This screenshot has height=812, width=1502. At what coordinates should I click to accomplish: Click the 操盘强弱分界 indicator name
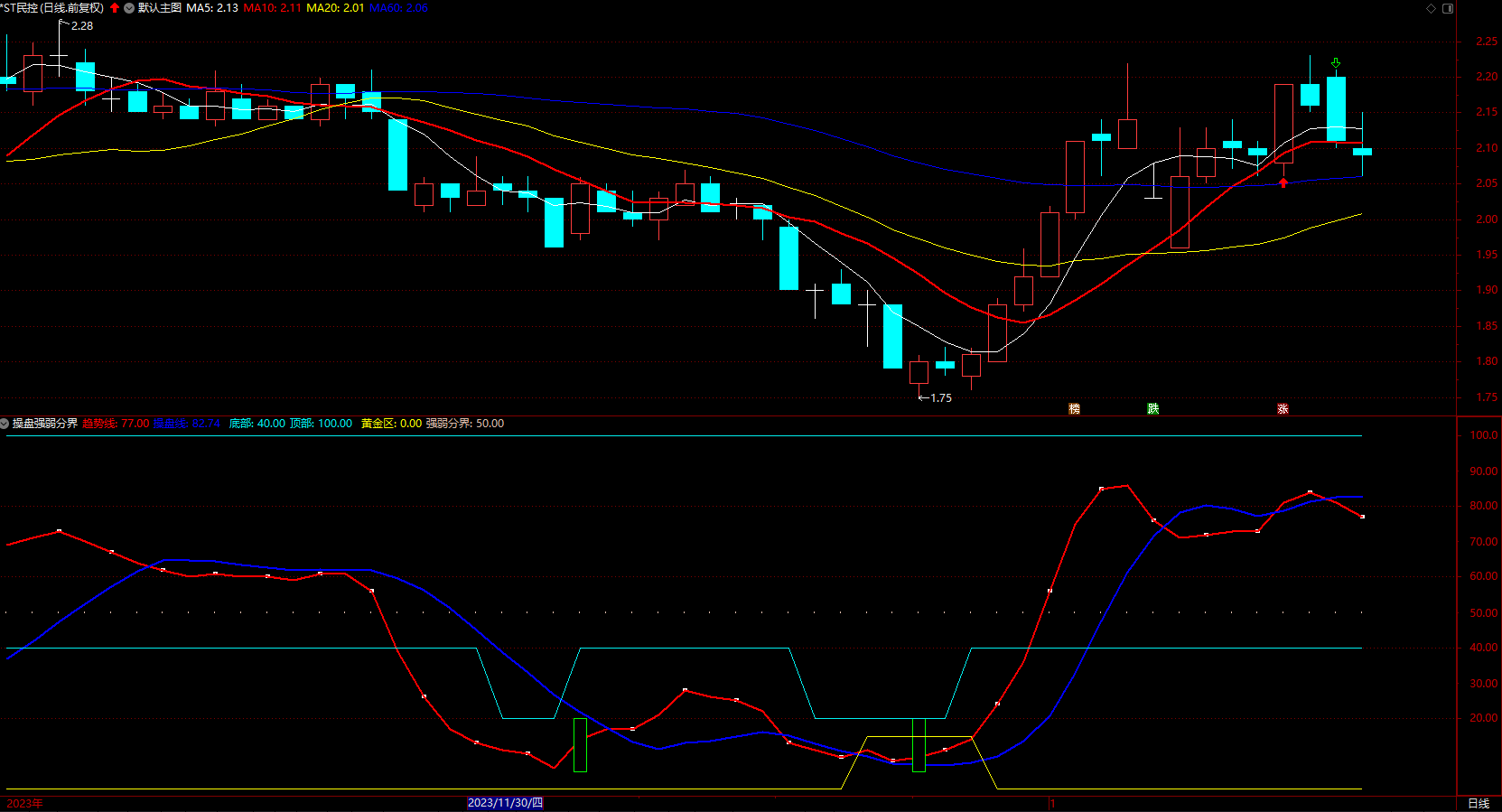(x=45, y=424)
